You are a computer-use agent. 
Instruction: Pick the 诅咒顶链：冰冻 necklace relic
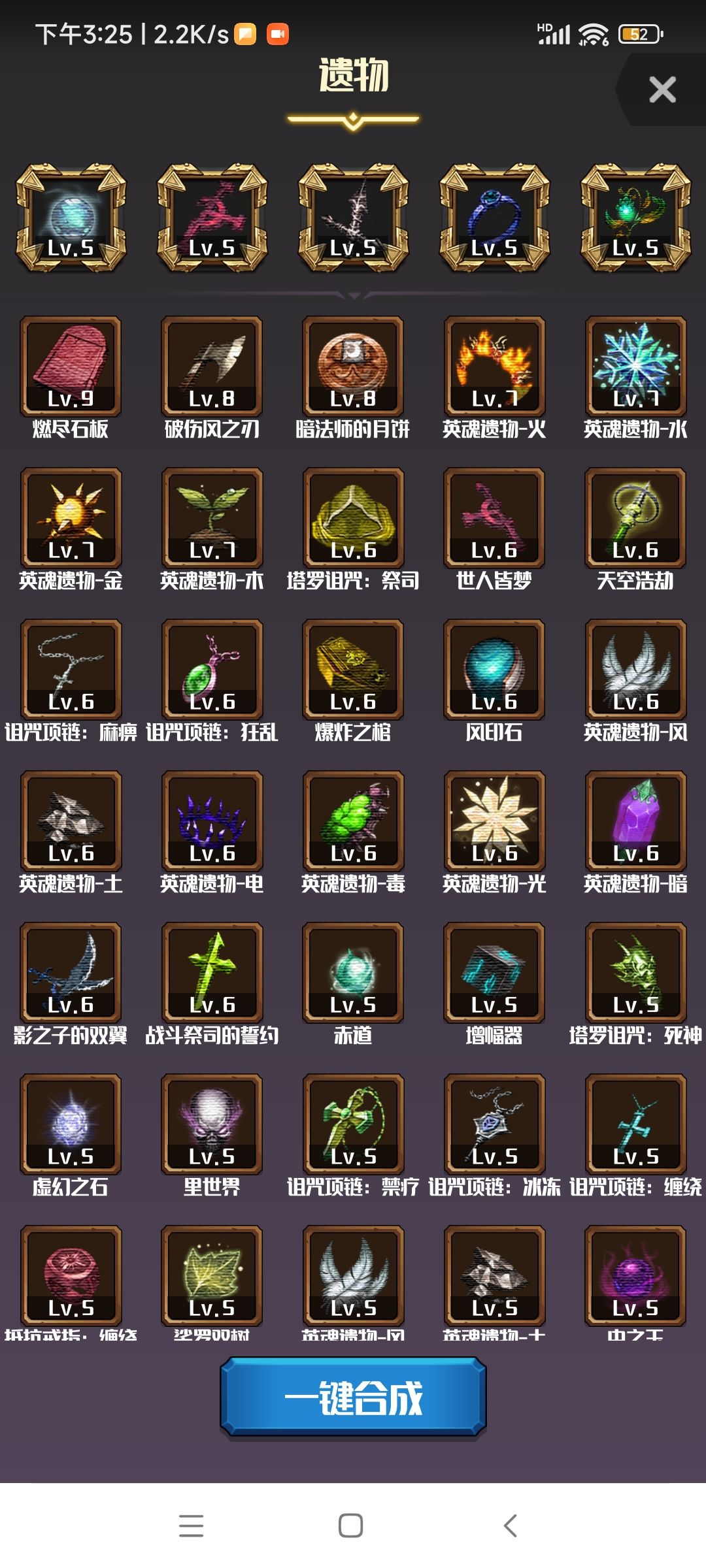tap(494, 1124)
